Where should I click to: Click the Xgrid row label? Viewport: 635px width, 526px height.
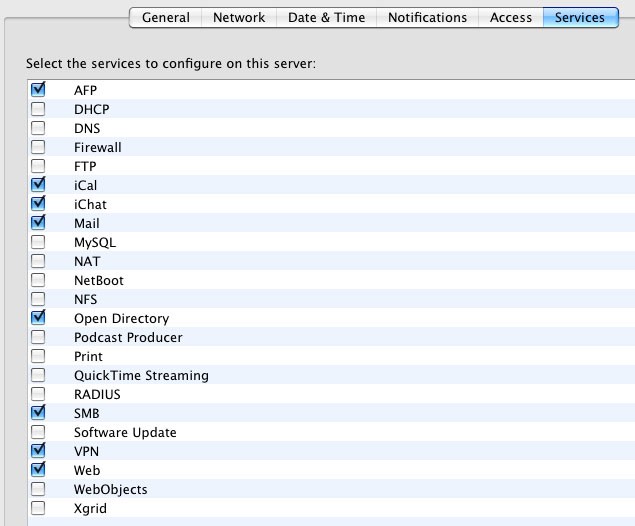click(x=90, y=509)
